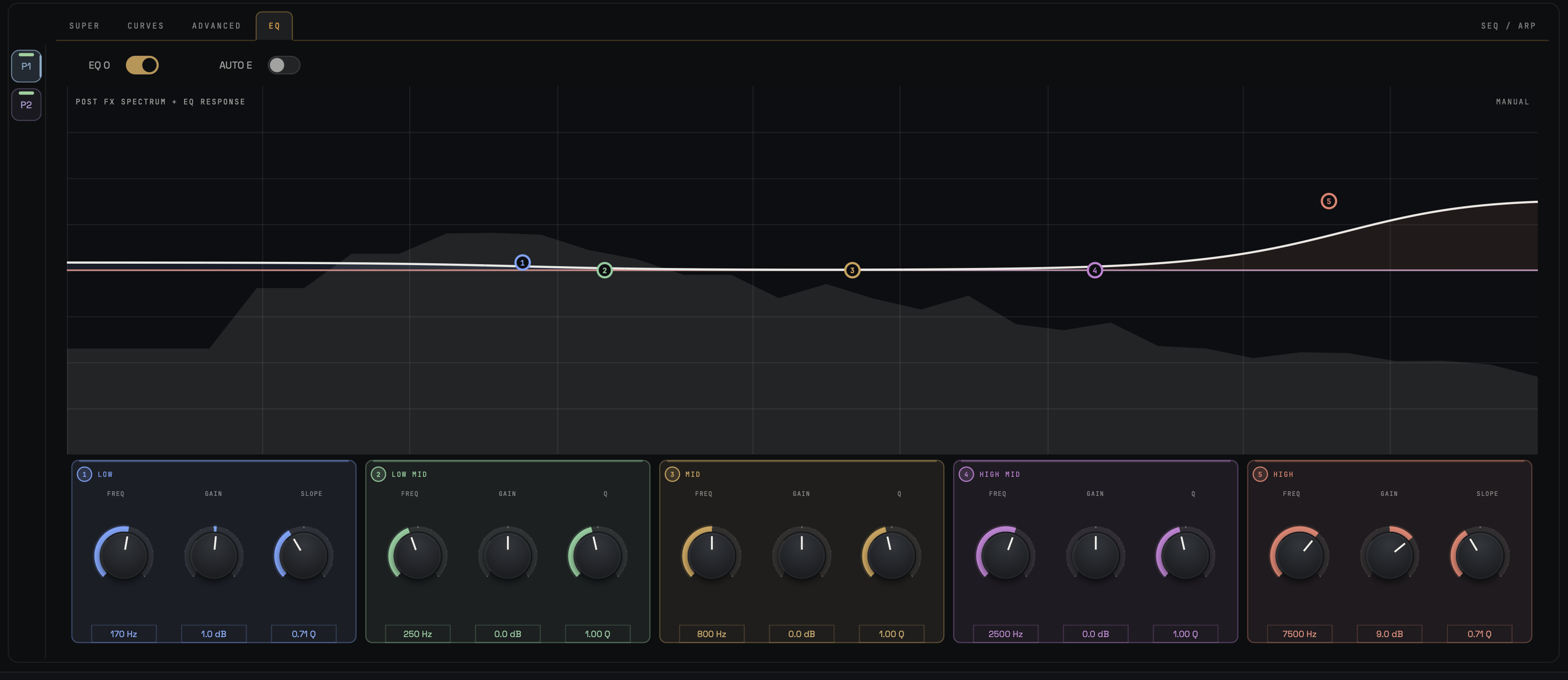Click the 170 Hz value field
Screen dimensions: 1568x680
click(x=124, y=634)
